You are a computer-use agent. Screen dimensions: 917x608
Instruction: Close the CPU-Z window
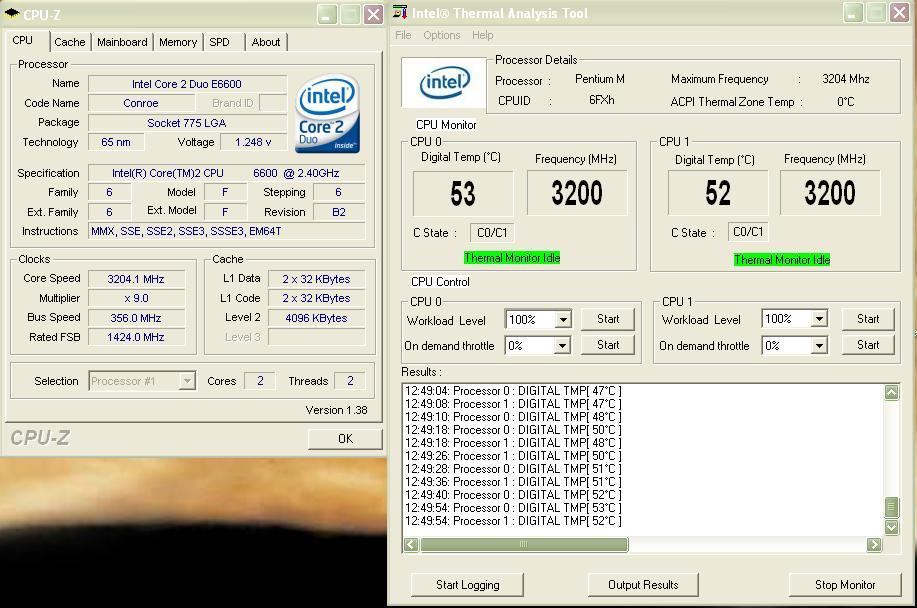[373, 15]
